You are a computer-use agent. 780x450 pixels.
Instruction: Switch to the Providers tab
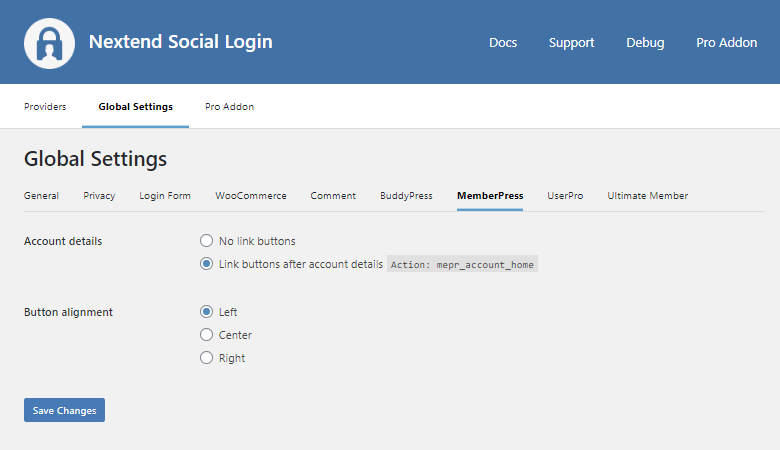pos(45,107)
